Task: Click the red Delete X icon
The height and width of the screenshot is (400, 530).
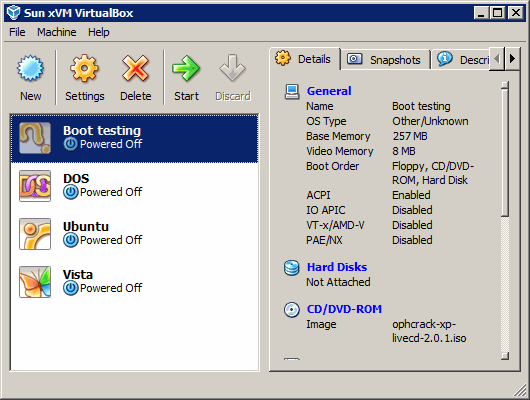Action: tap(136, 68)
